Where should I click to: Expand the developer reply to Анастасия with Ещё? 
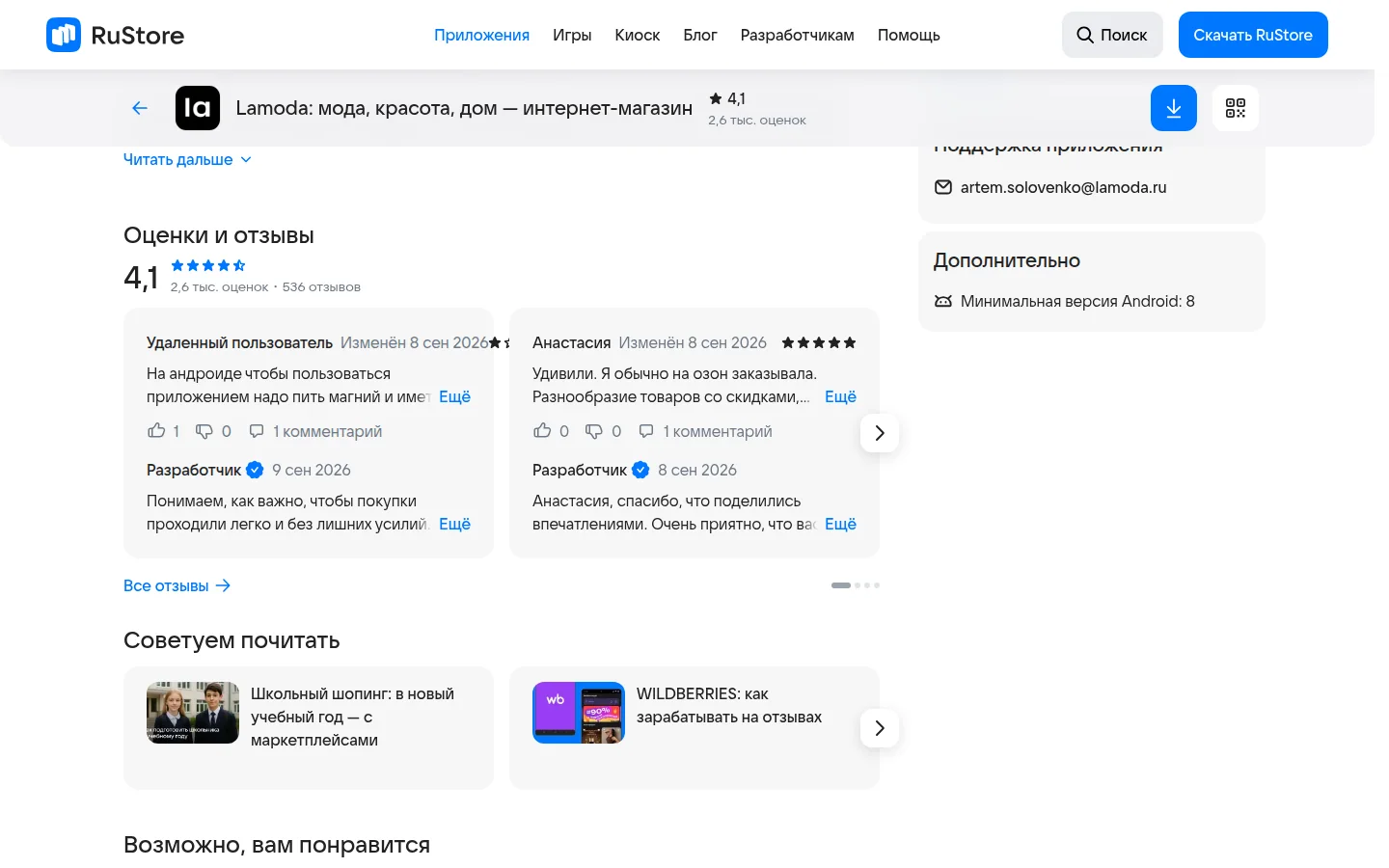point(841,524)
